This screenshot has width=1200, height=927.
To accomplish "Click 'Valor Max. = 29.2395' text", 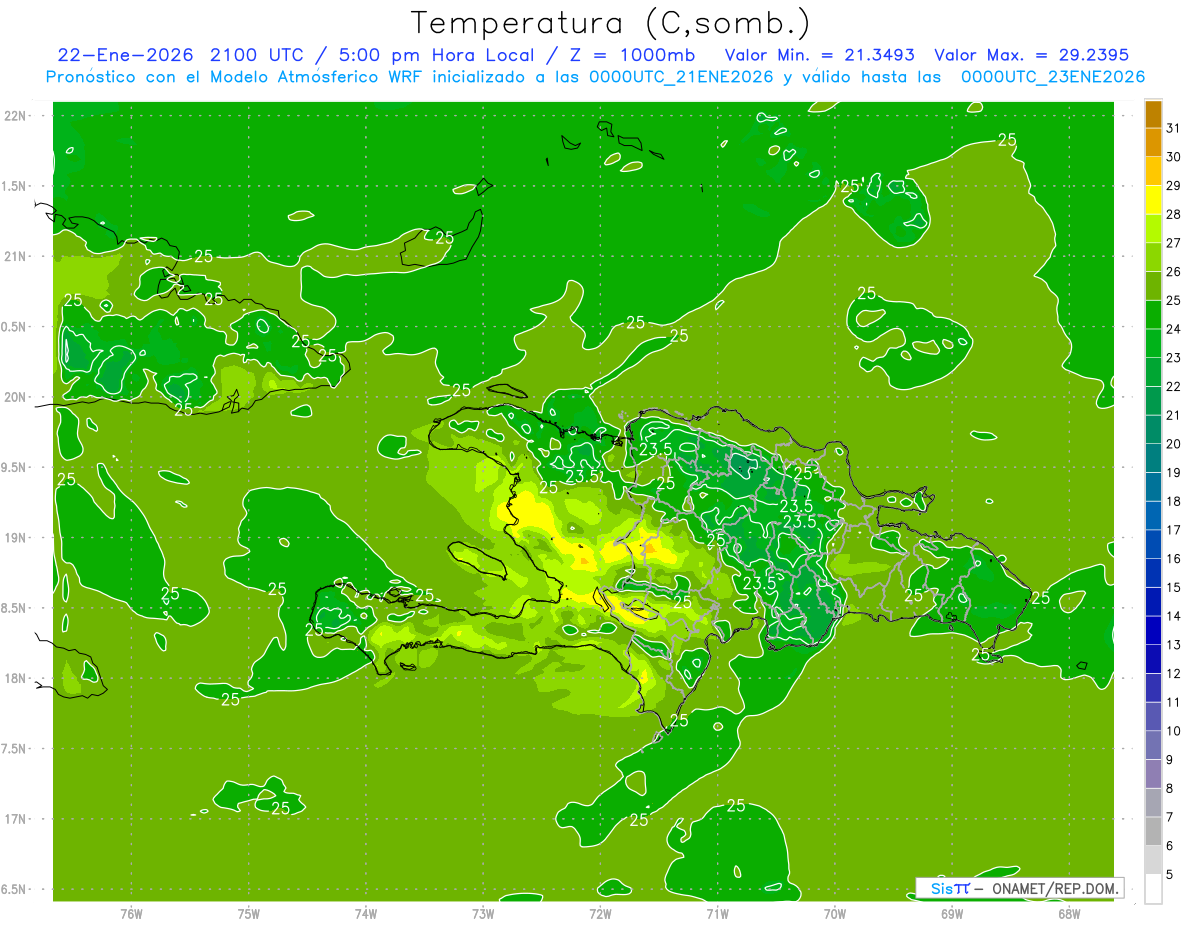I will tap(1031, 55).
